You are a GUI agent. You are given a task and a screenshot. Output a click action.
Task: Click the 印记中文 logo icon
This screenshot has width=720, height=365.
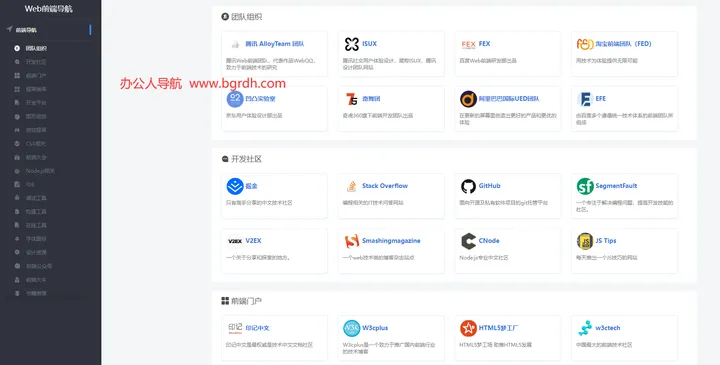pos(235,328)
